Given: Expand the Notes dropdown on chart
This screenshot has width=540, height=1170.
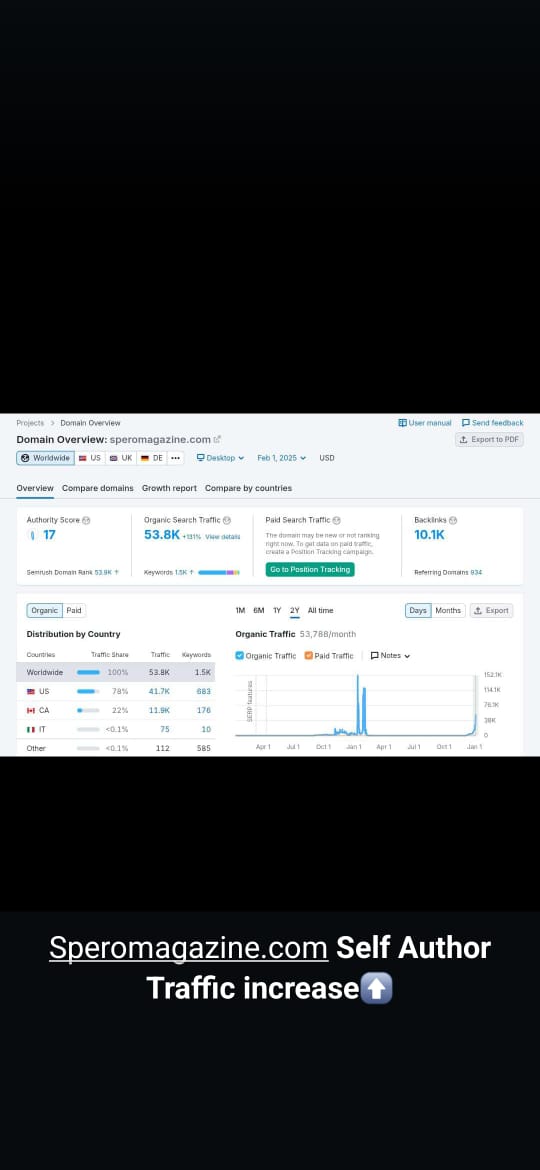Looking at the screenshot, I should coord(391,655).
